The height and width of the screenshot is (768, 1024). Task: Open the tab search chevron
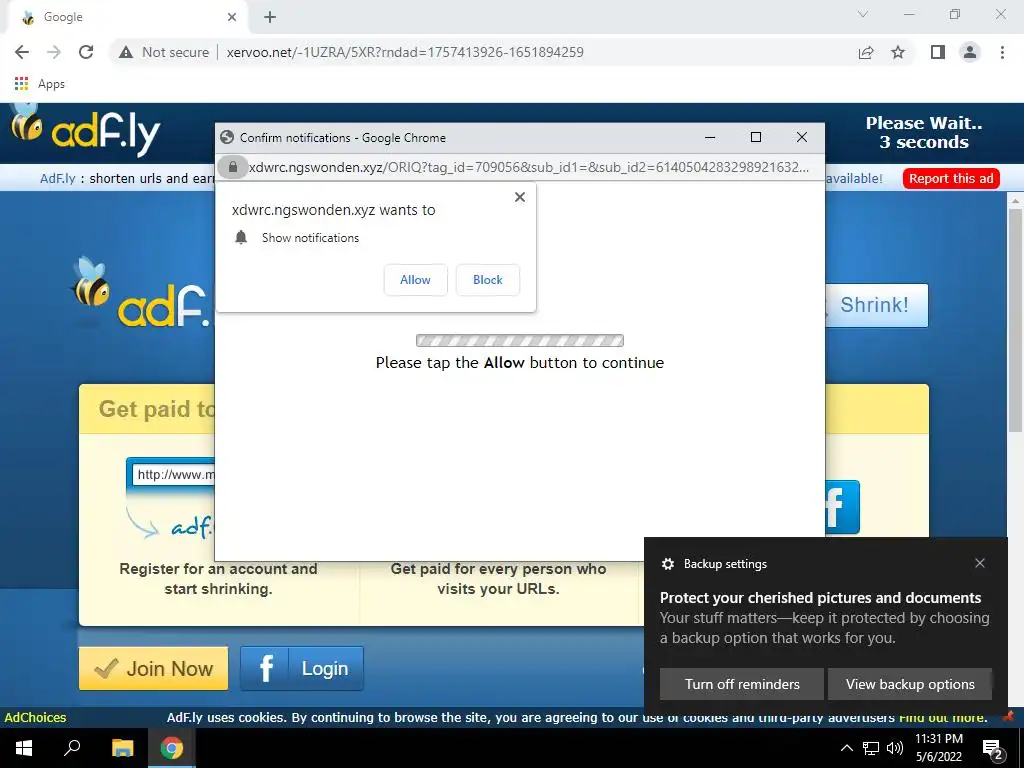863,14
